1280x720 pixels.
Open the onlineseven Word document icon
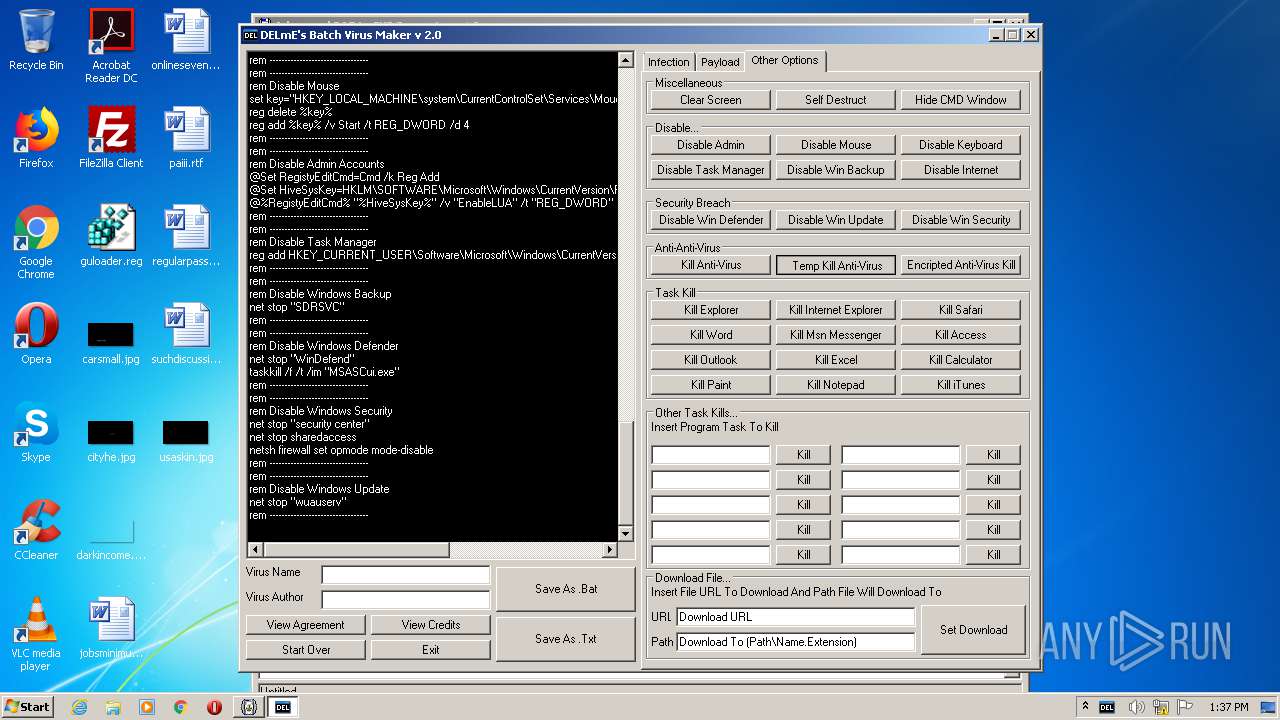pos(186,40)
